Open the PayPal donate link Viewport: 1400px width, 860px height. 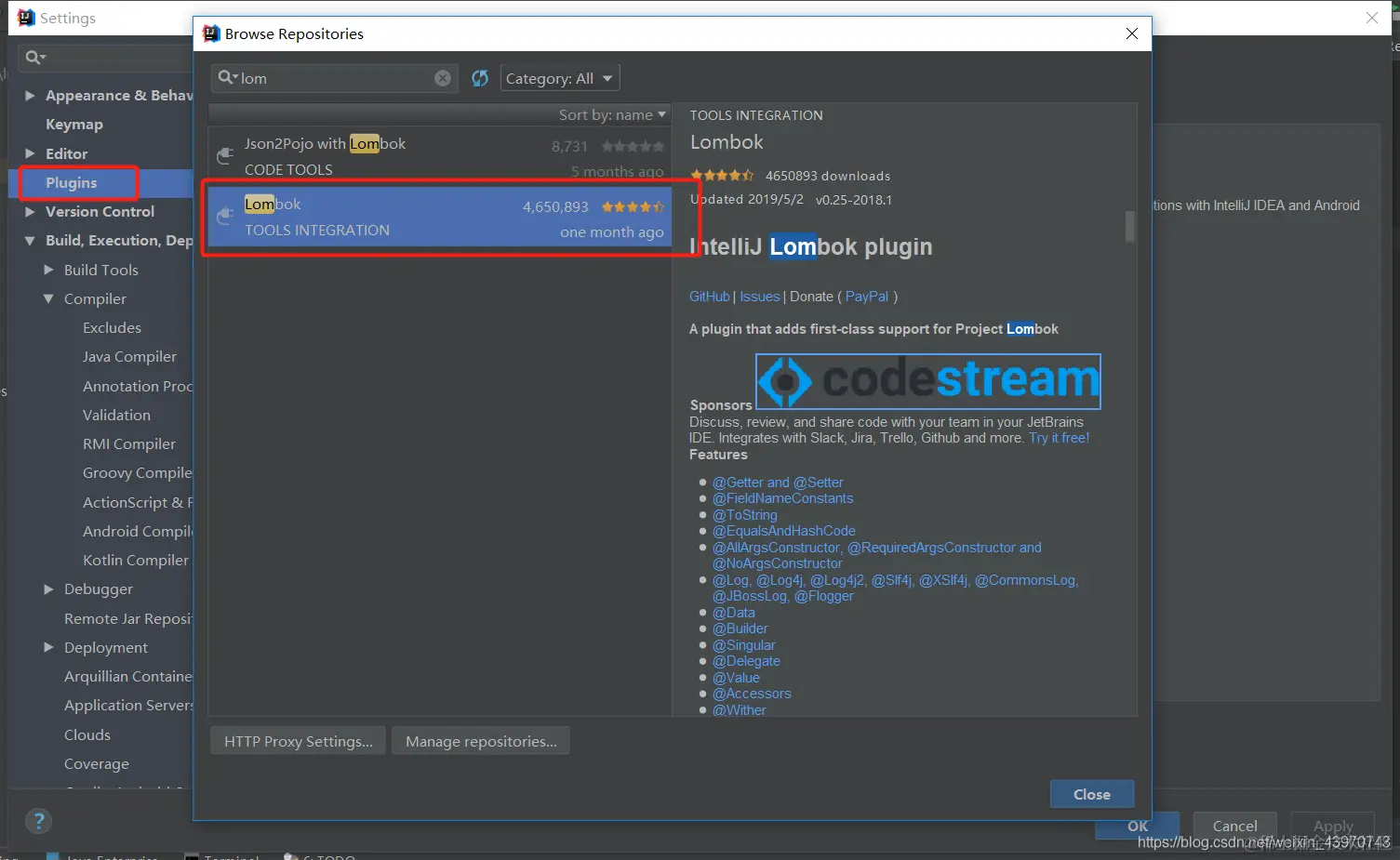click(x=867, y=297)
